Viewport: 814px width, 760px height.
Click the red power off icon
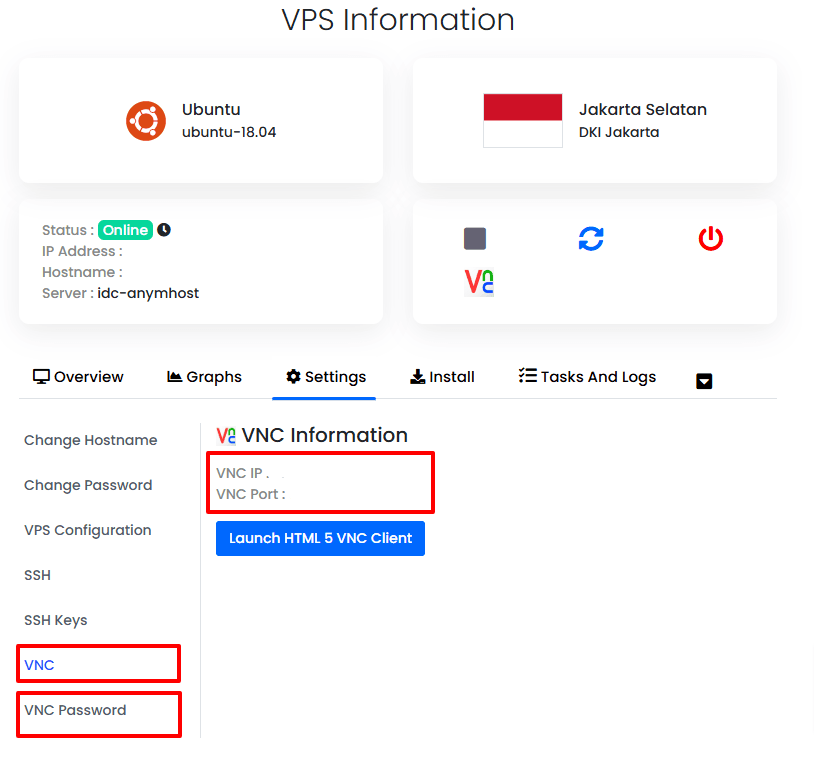(710, 239)
